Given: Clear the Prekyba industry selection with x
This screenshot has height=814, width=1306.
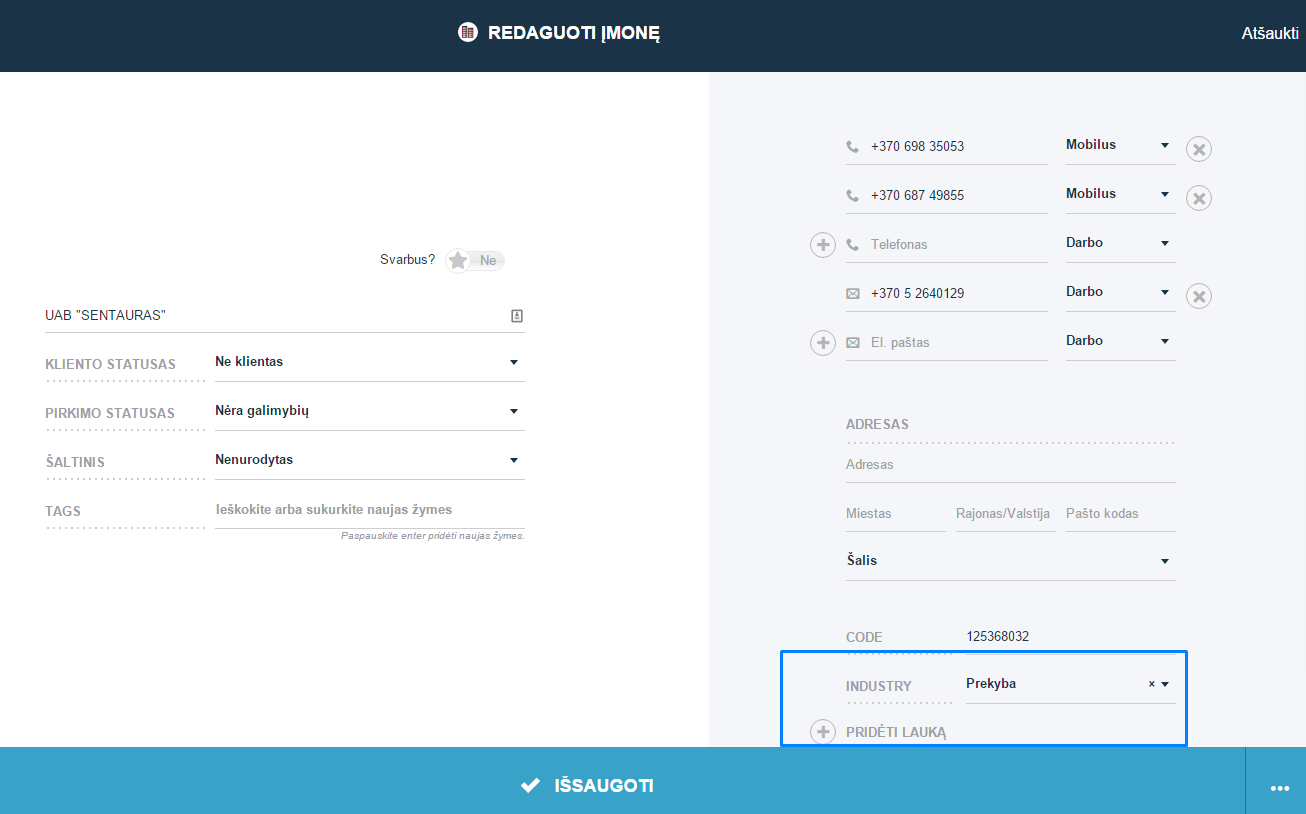Looking at the screenshot, I should pos(1151,684).
